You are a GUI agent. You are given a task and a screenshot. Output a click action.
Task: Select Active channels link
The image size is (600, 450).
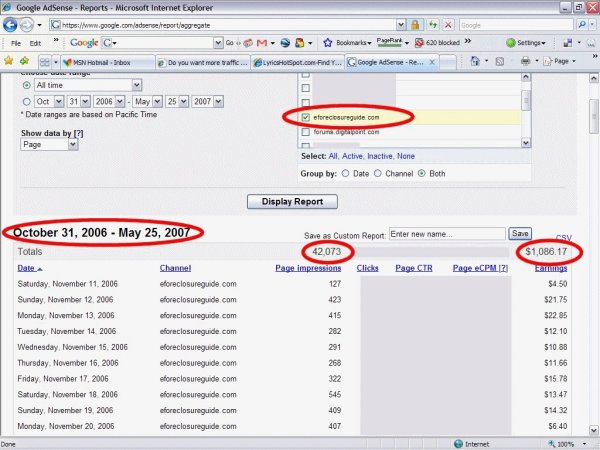[x=352, y=156]
